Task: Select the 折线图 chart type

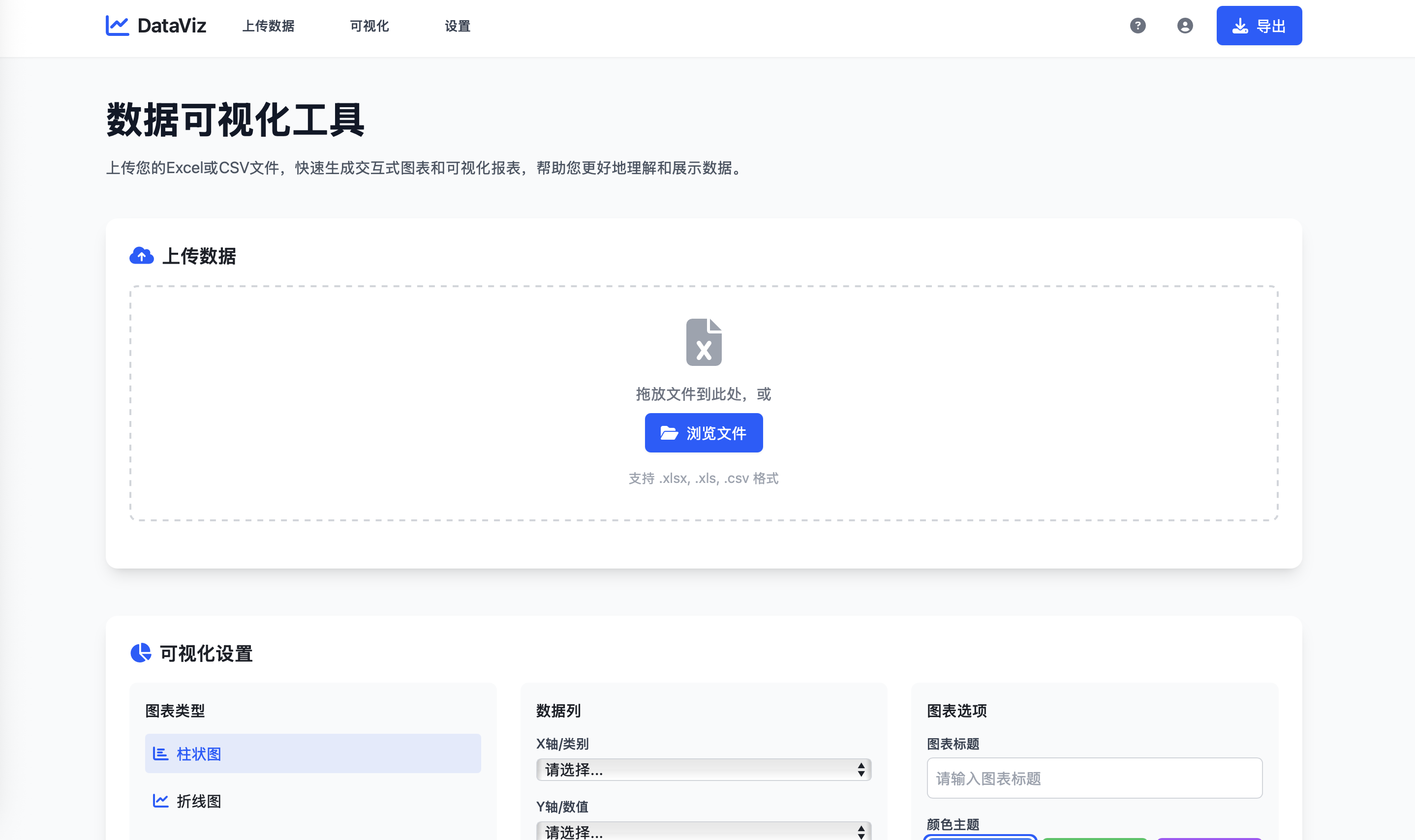Action: pos(312,800)
